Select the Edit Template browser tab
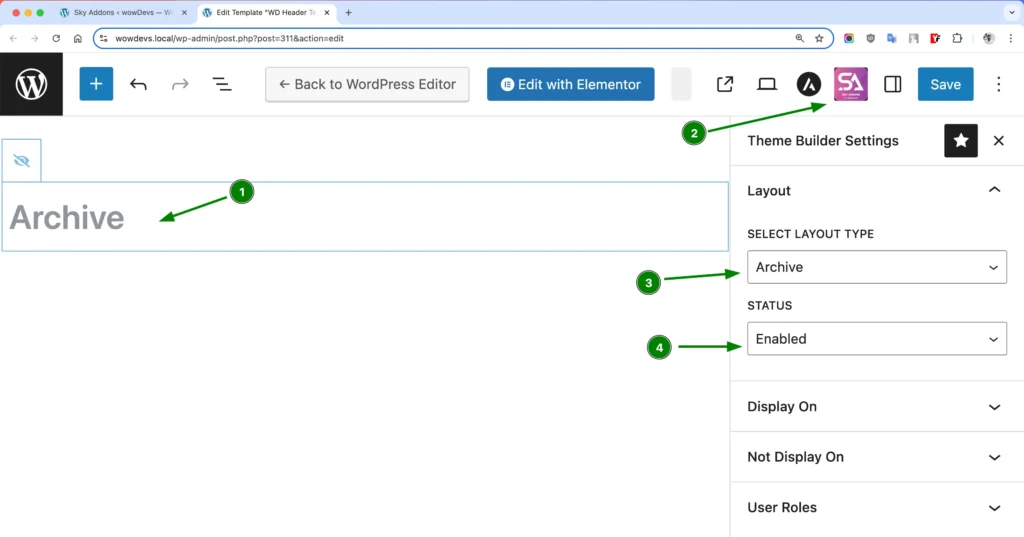This screenshot has width=1024, height=537. [x=264, y=12]
